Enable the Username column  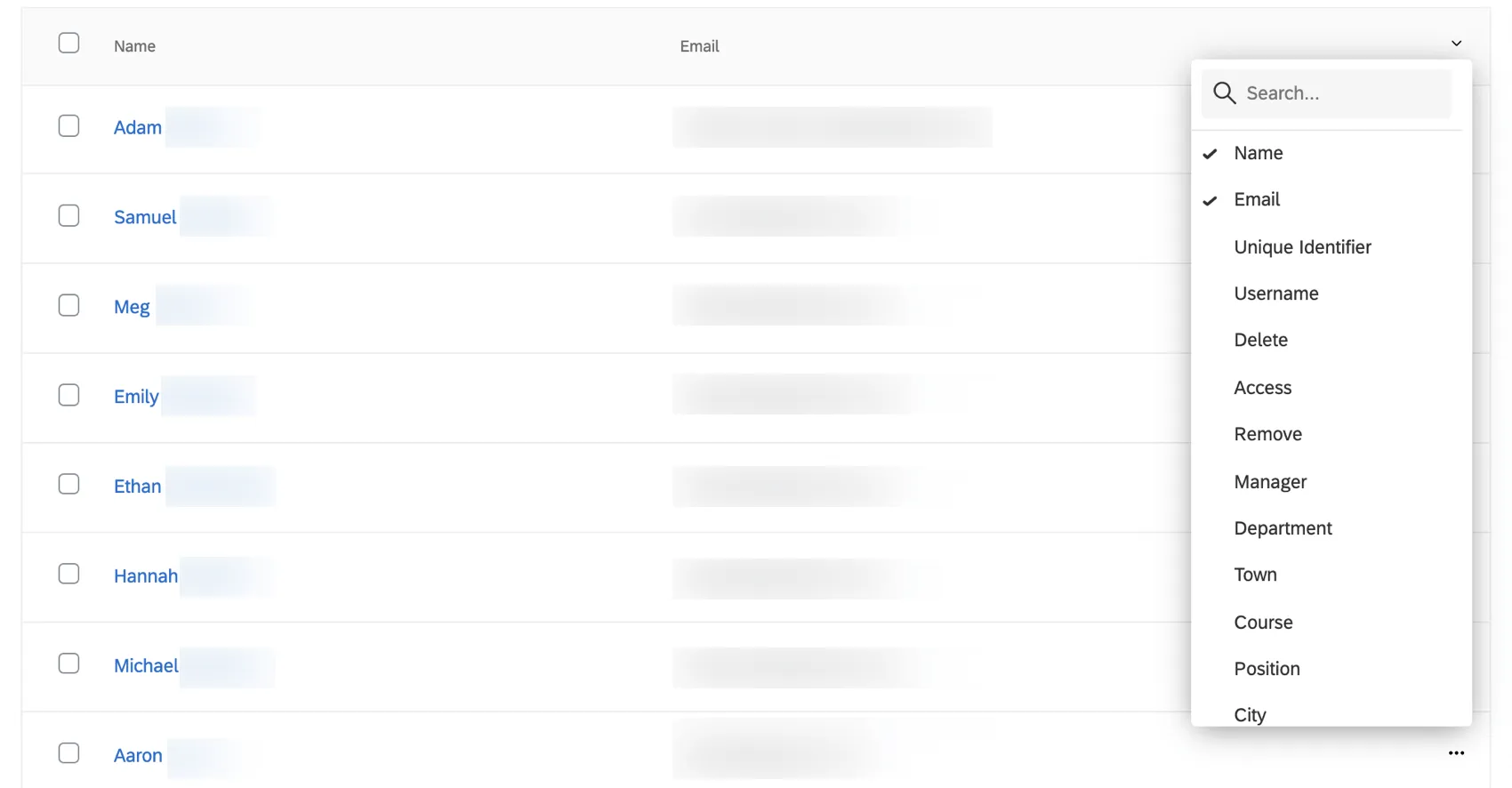pyautogui.click(x=1276, y=293)
